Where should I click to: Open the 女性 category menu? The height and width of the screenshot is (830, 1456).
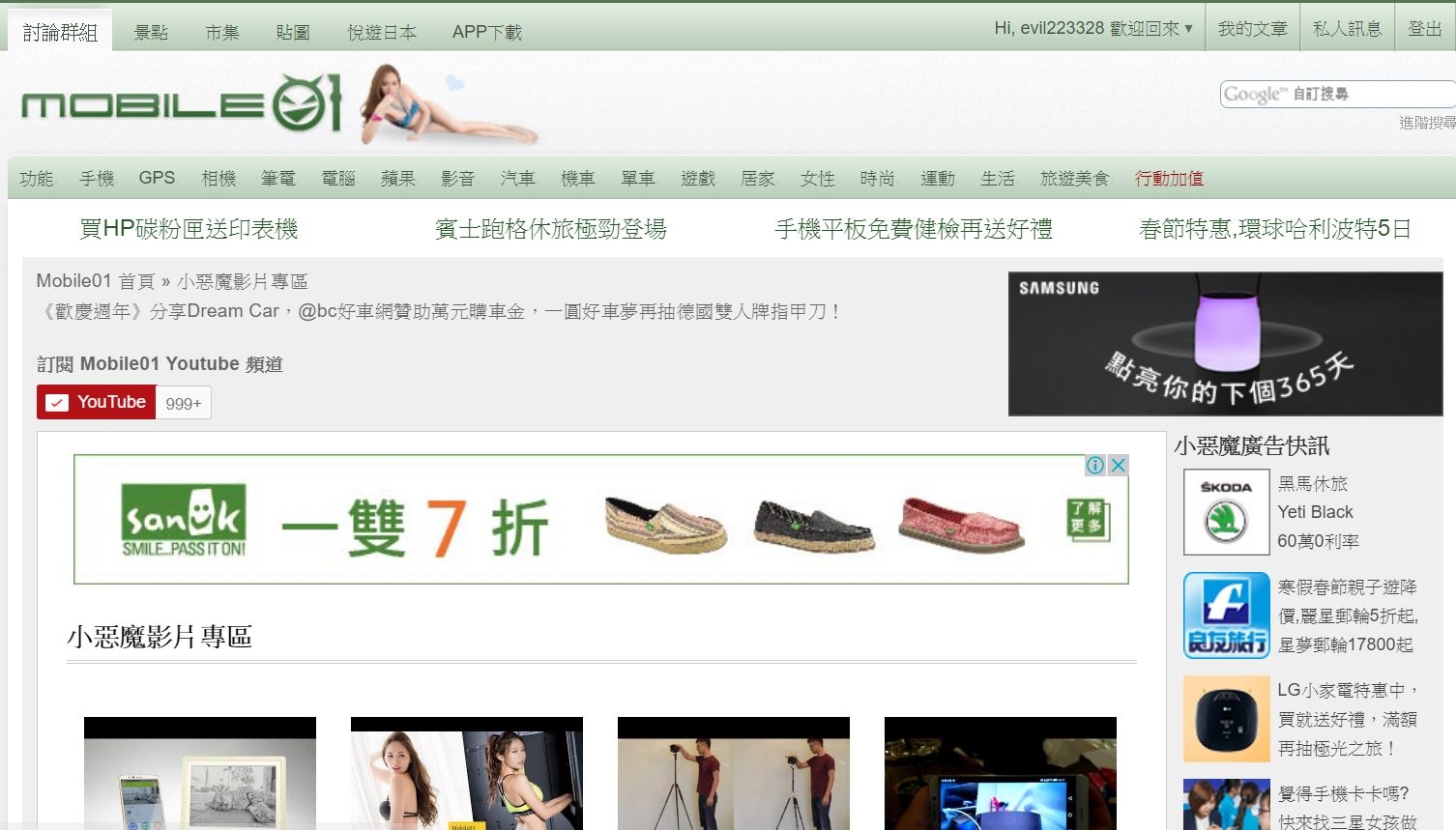click(x=818, y=179)
